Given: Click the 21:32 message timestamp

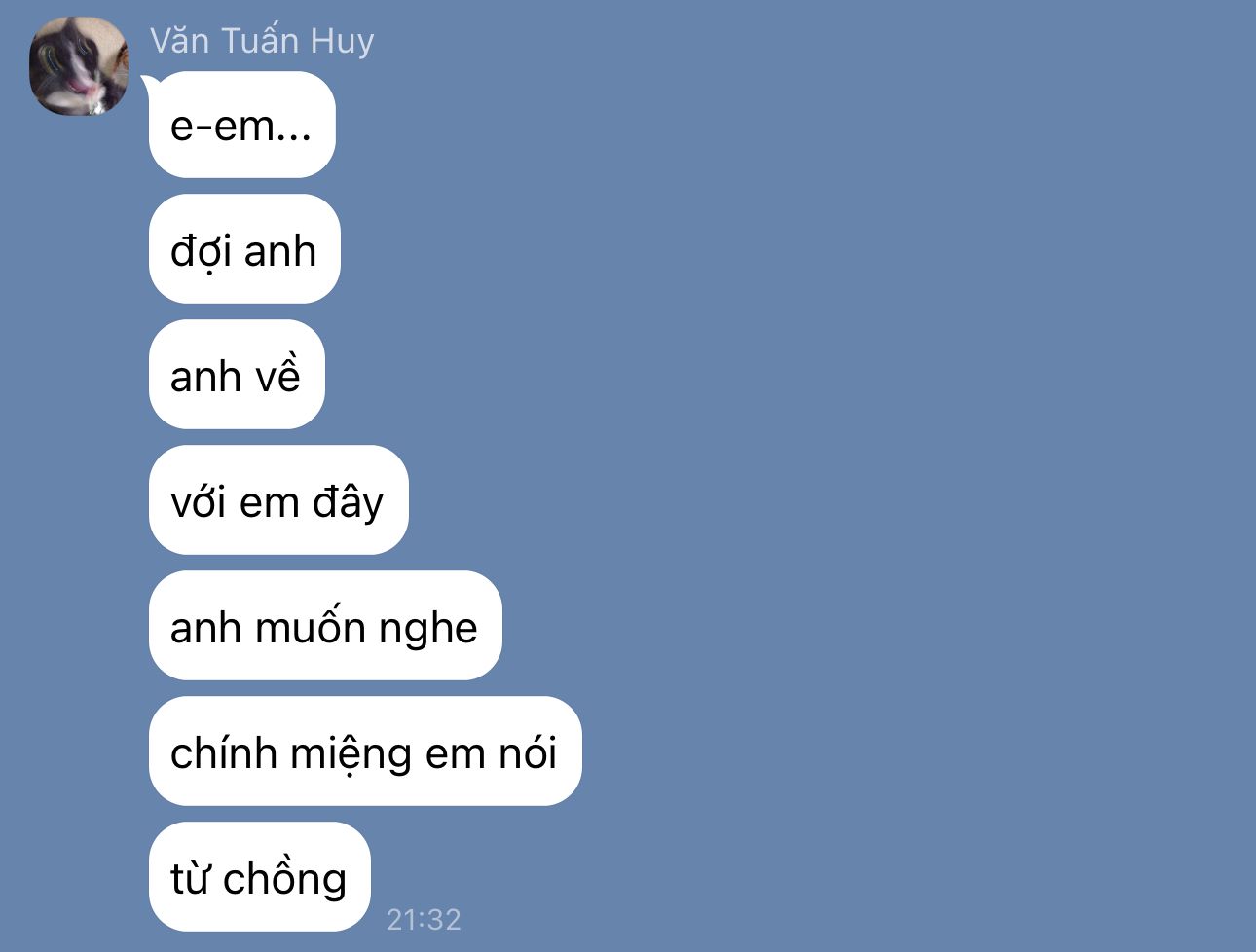Looking at the screenshot, I should [424, 919].
